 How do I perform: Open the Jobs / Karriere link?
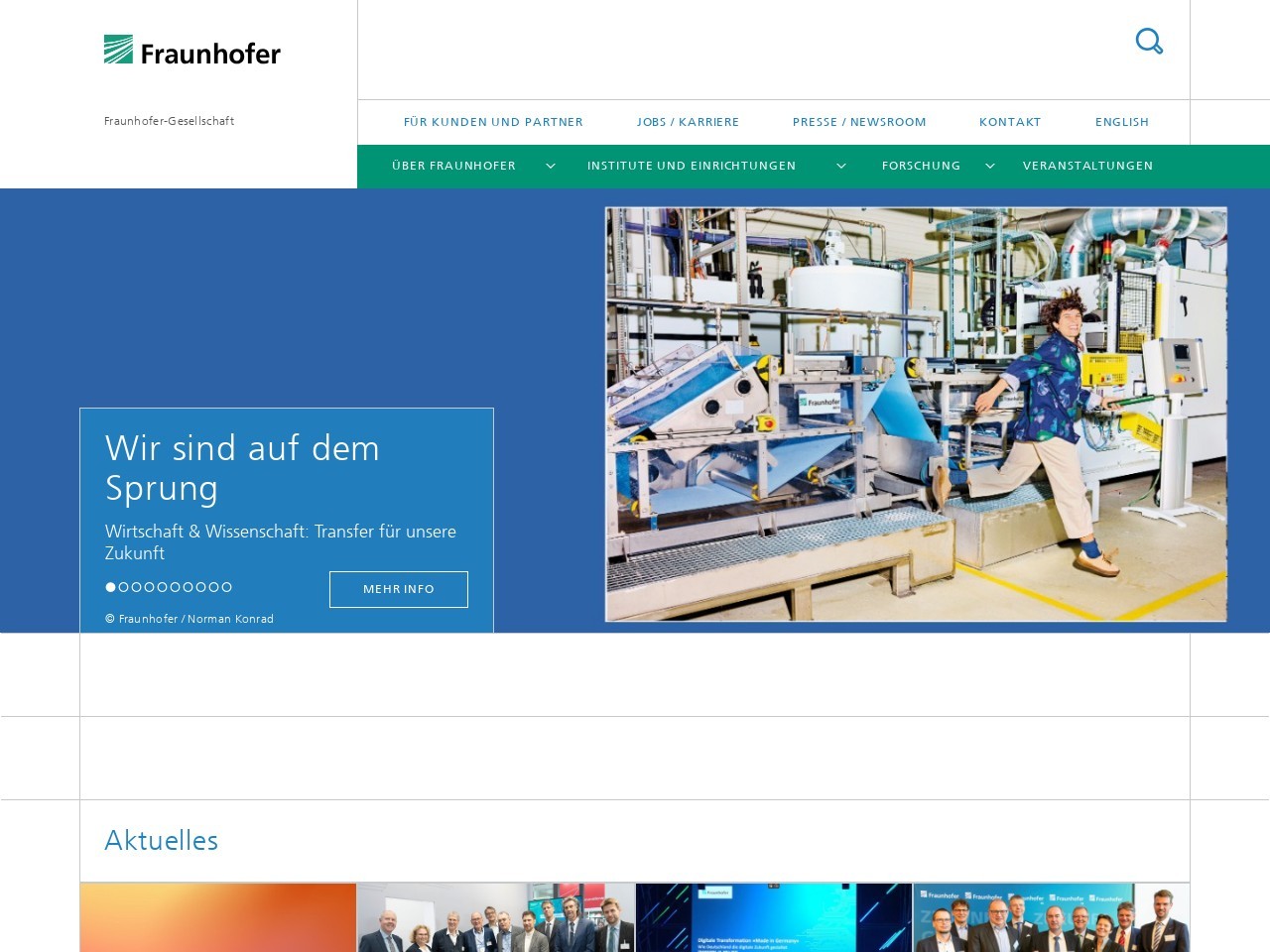click(x=688, y=122)
